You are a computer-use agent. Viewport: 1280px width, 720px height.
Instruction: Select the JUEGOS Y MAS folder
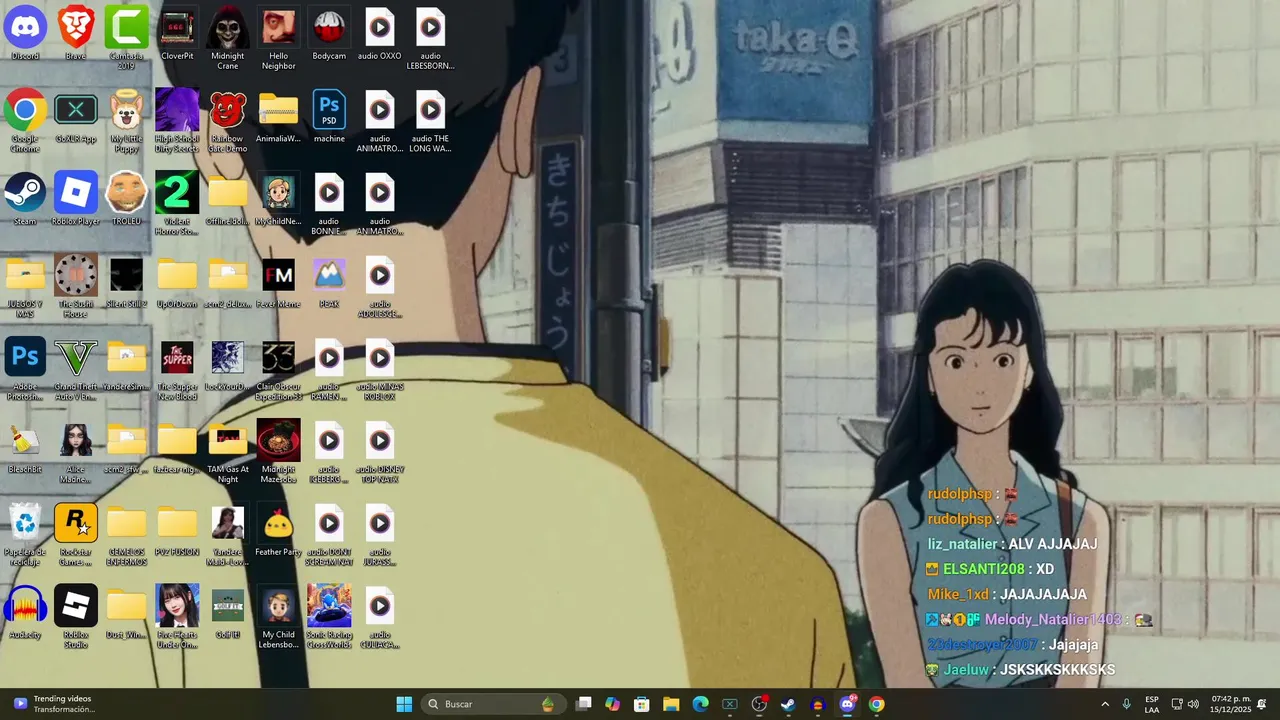[25, 287]
